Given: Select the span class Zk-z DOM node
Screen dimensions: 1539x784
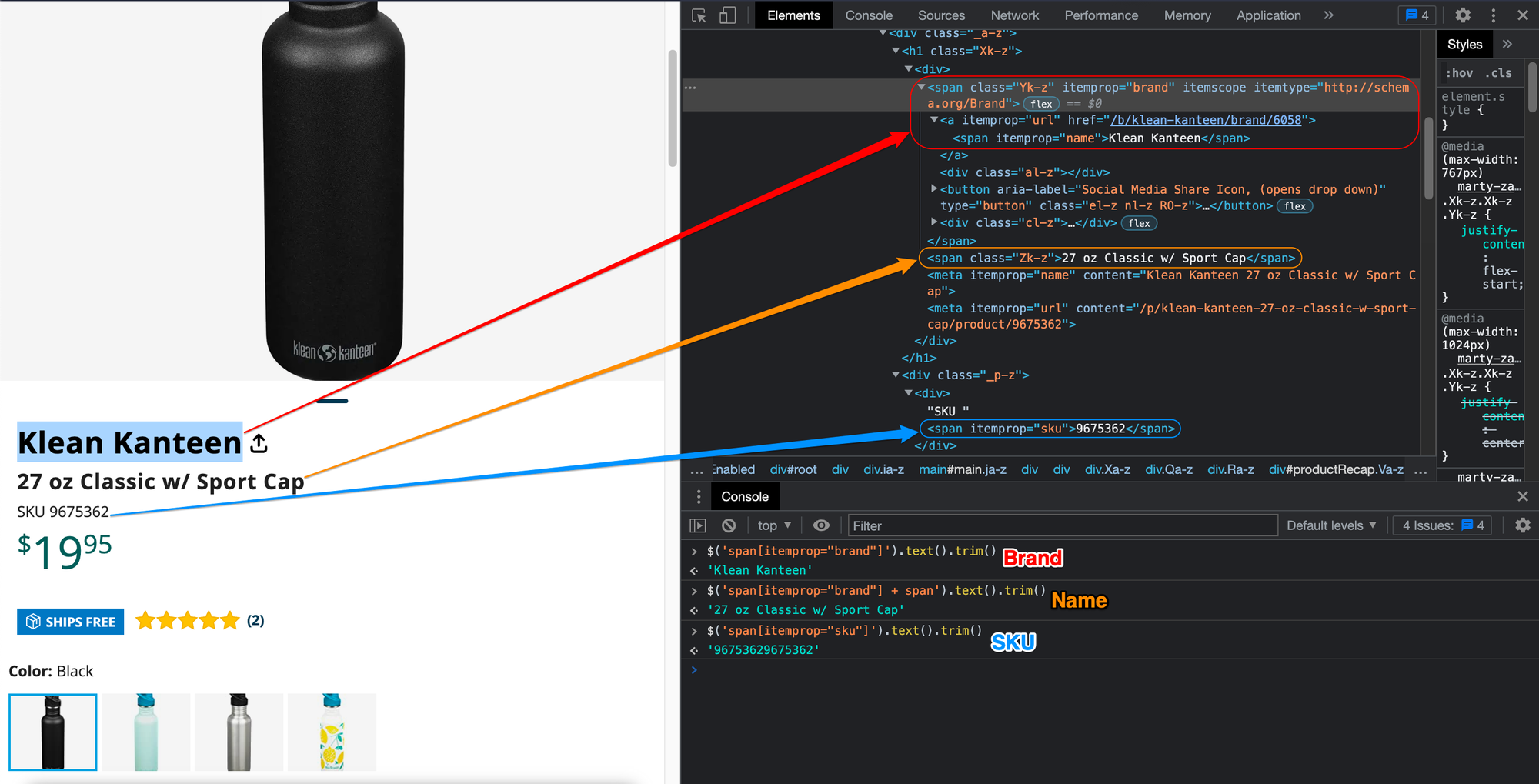Looking at the screenshot, I should coord(1110,258).
